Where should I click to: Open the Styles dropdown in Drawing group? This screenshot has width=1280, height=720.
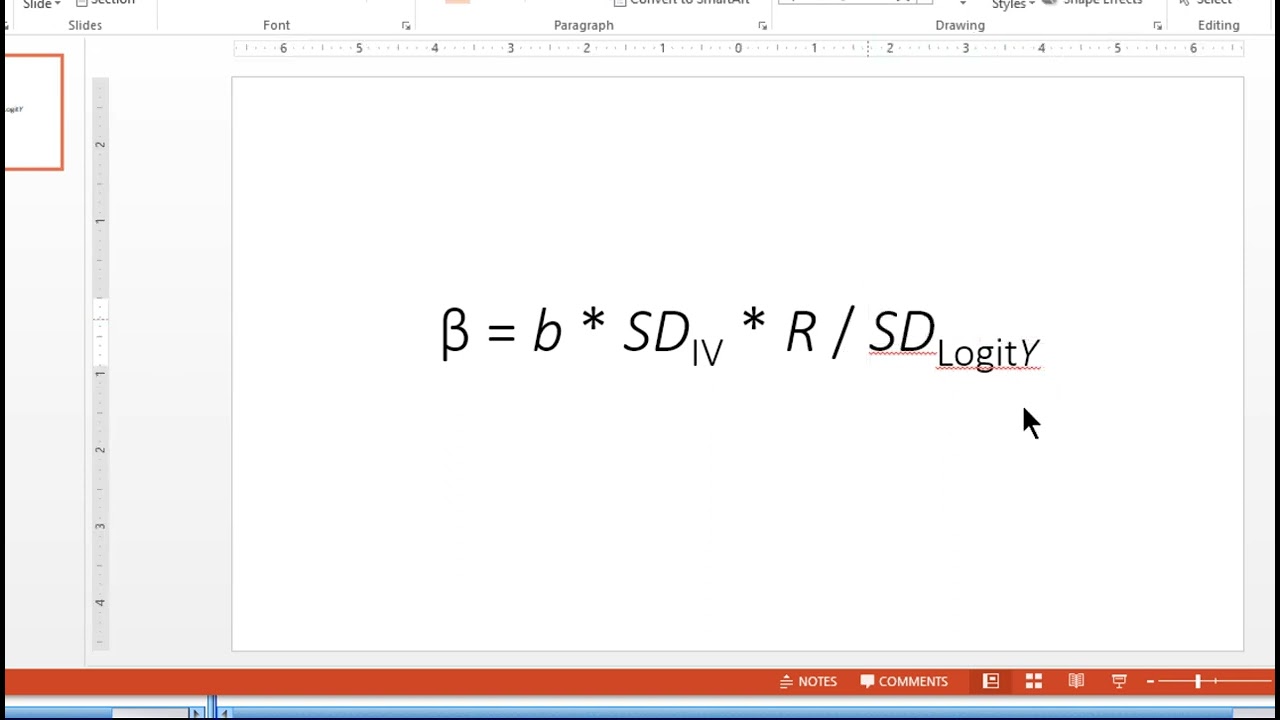pyautogui.click(x=1013, y=5)
